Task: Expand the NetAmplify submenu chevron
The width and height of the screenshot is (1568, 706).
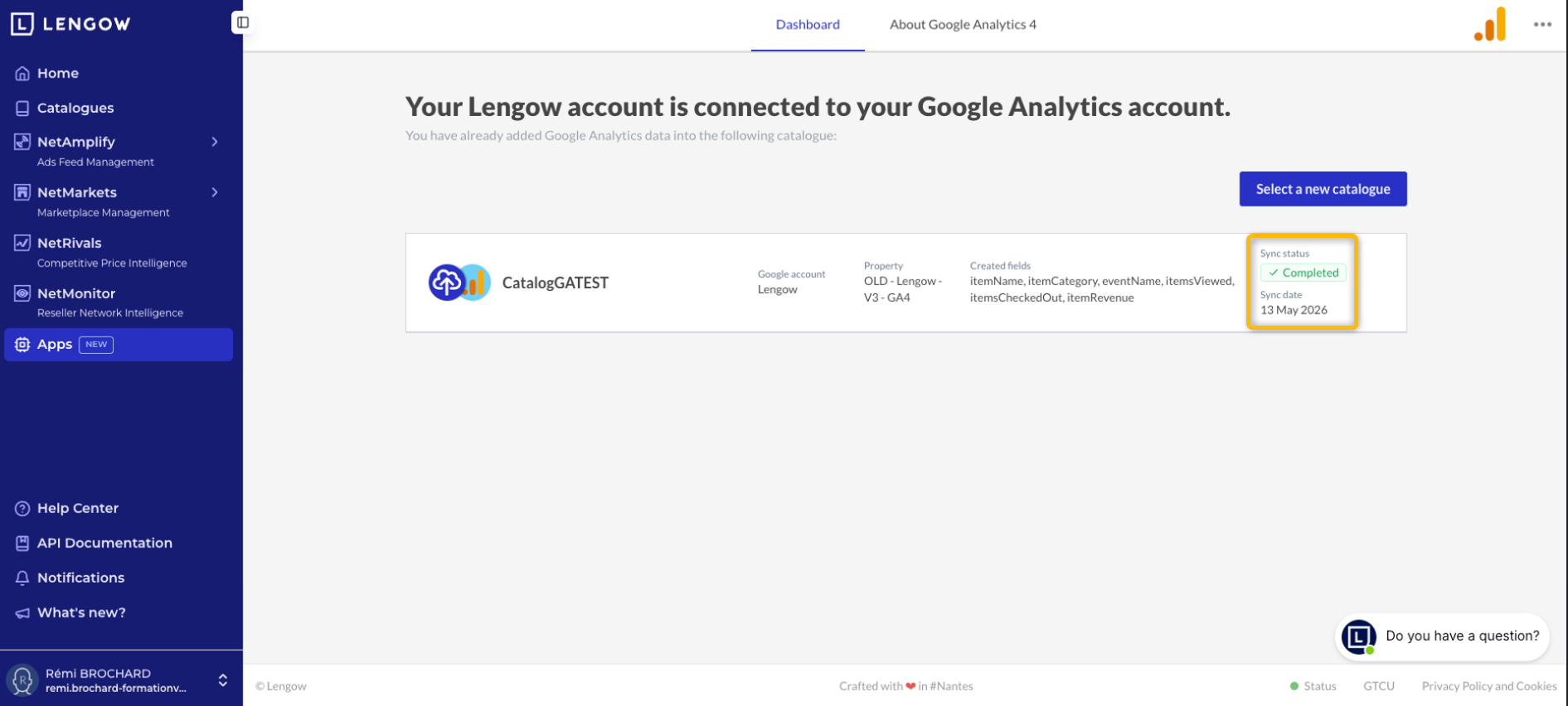Action: pyautogui.click(x=215, y=142)
